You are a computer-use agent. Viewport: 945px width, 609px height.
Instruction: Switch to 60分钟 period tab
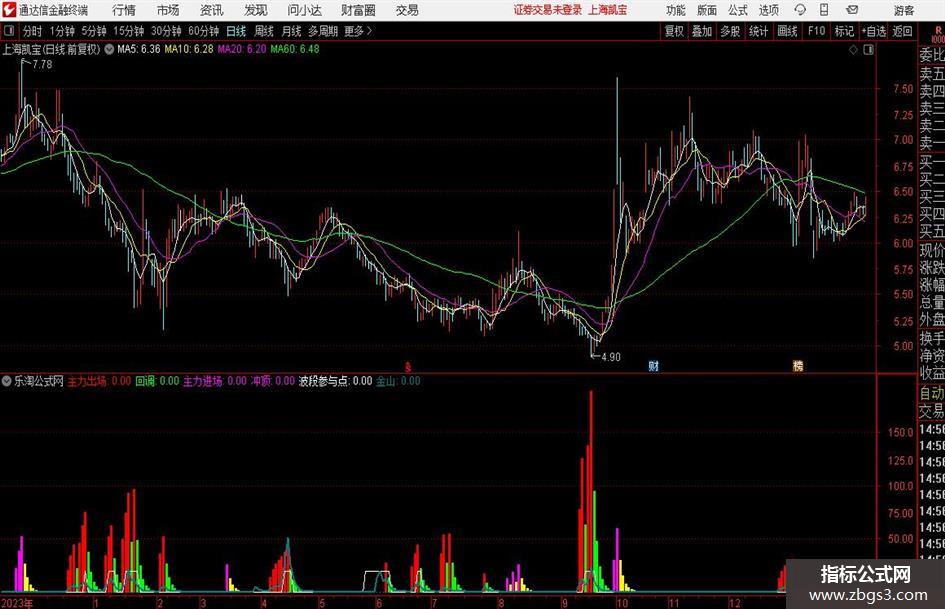coord(204,31)
